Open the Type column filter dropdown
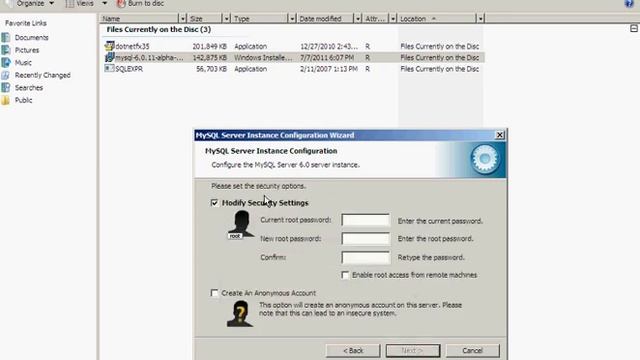The image size is (640, 360). coord(291,19)
